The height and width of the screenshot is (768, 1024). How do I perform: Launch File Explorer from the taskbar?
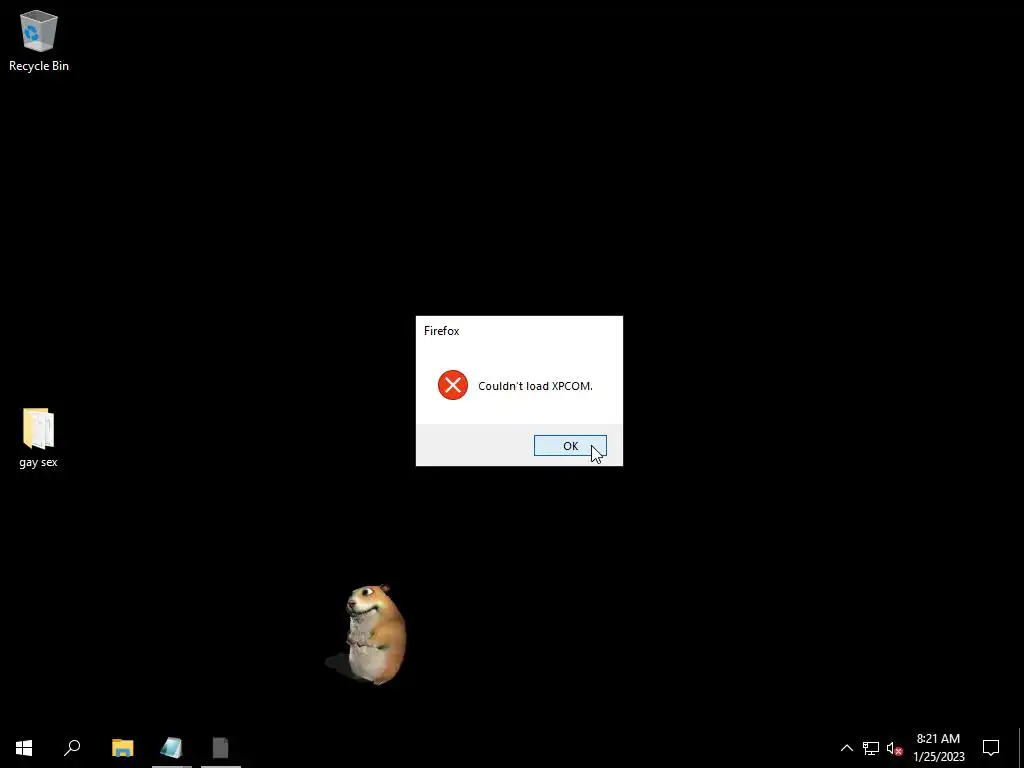[123, 748]
